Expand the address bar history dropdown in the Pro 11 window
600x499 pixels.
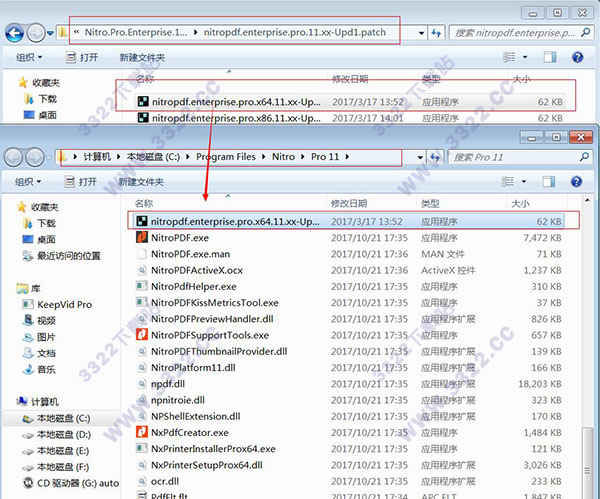pos(420,157)
